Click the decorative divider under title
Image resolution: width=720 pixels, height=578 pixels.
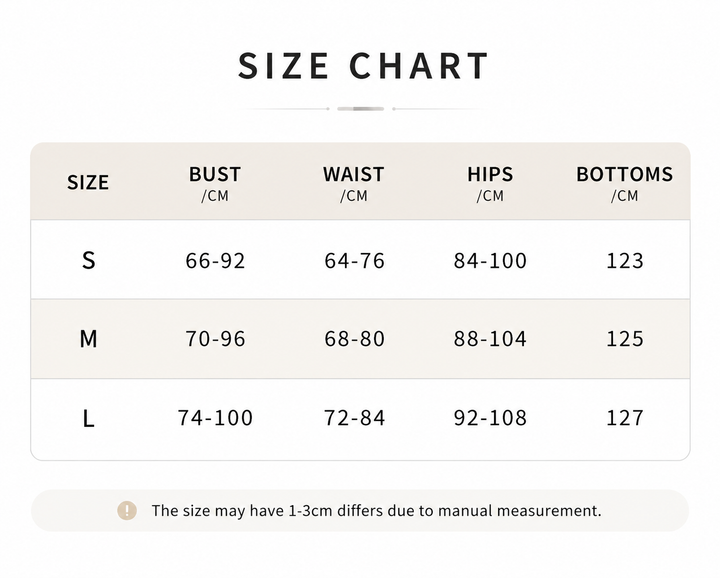coord(360,109)
